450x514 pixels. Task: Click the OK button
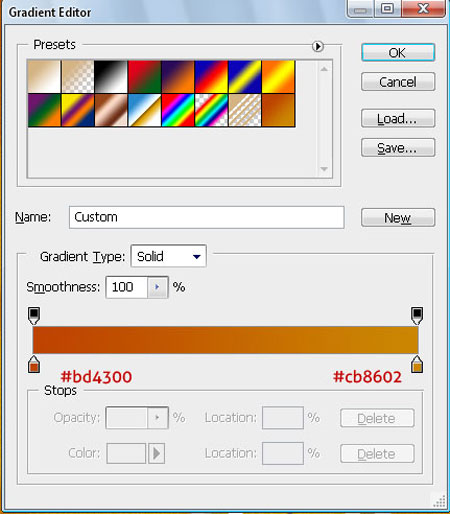pyautogui.click(x=398, y=53)
